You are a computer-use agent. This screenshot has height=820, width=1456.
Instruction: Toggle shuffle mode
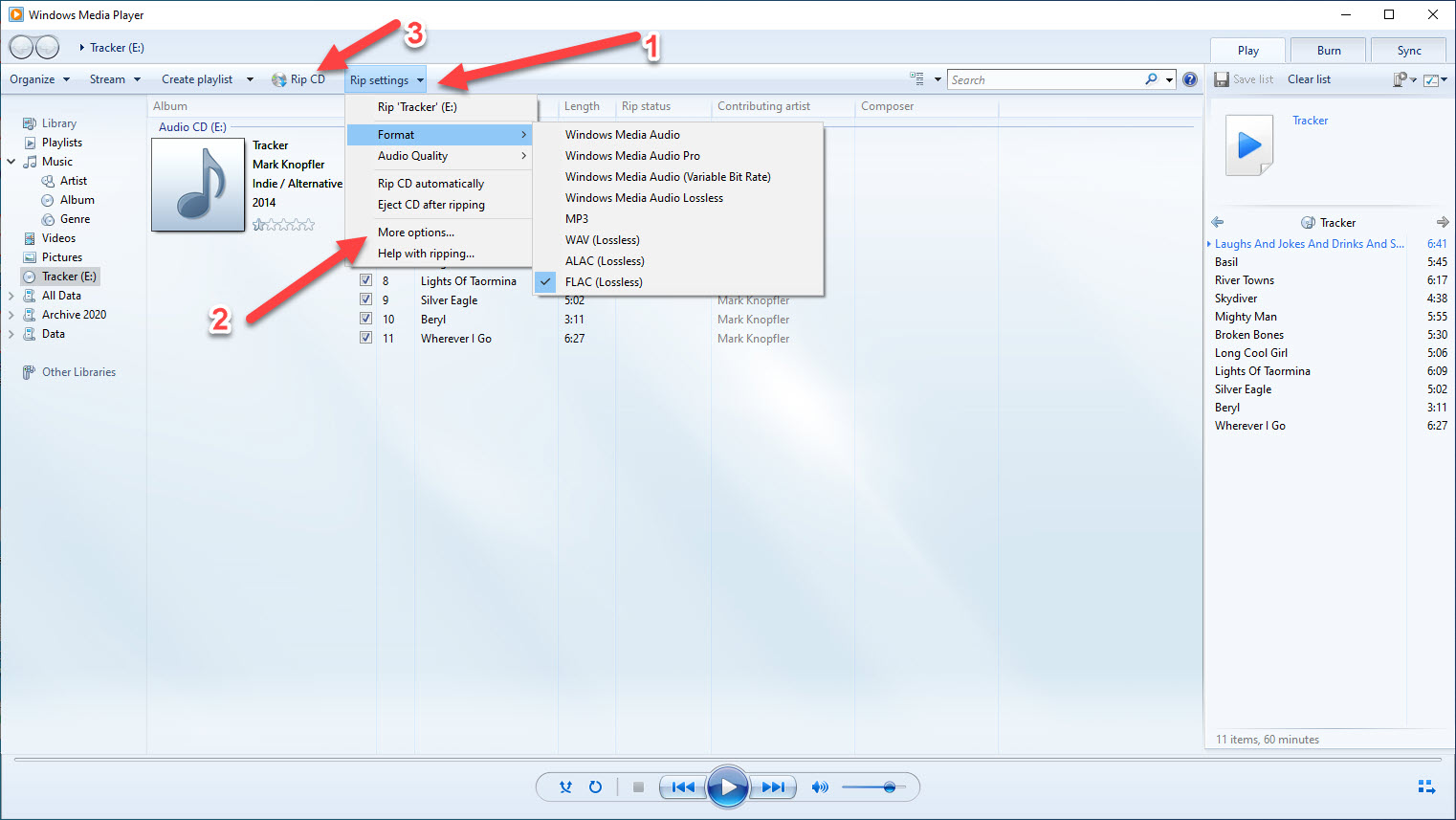point(565,787)
